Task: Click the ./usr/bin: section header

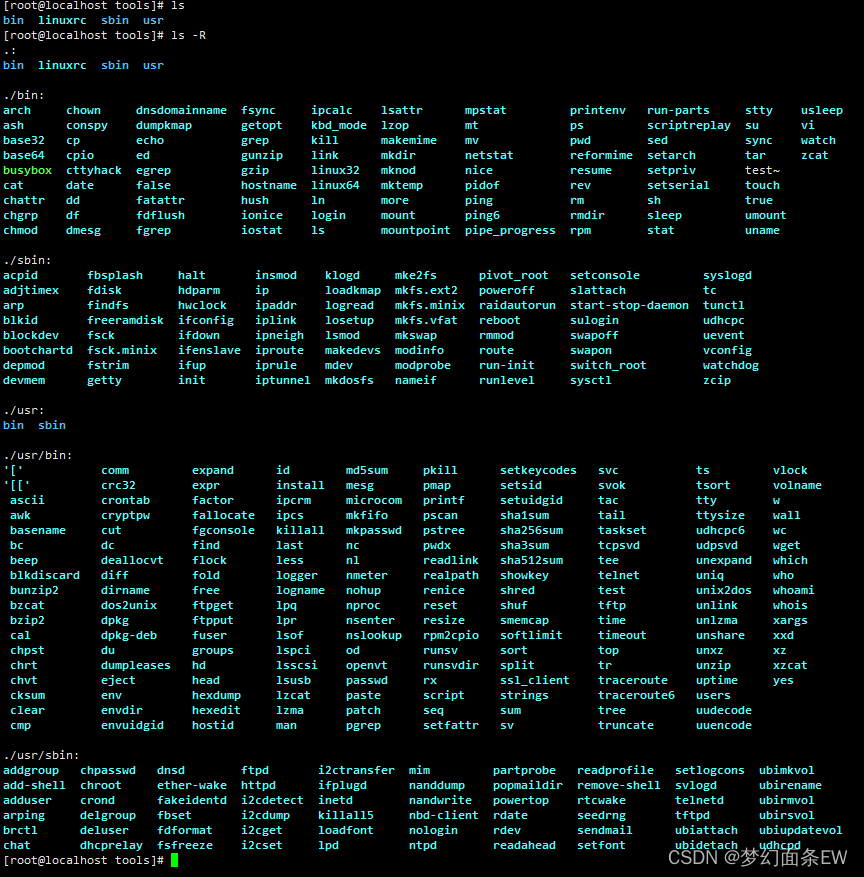Action: 35,454
